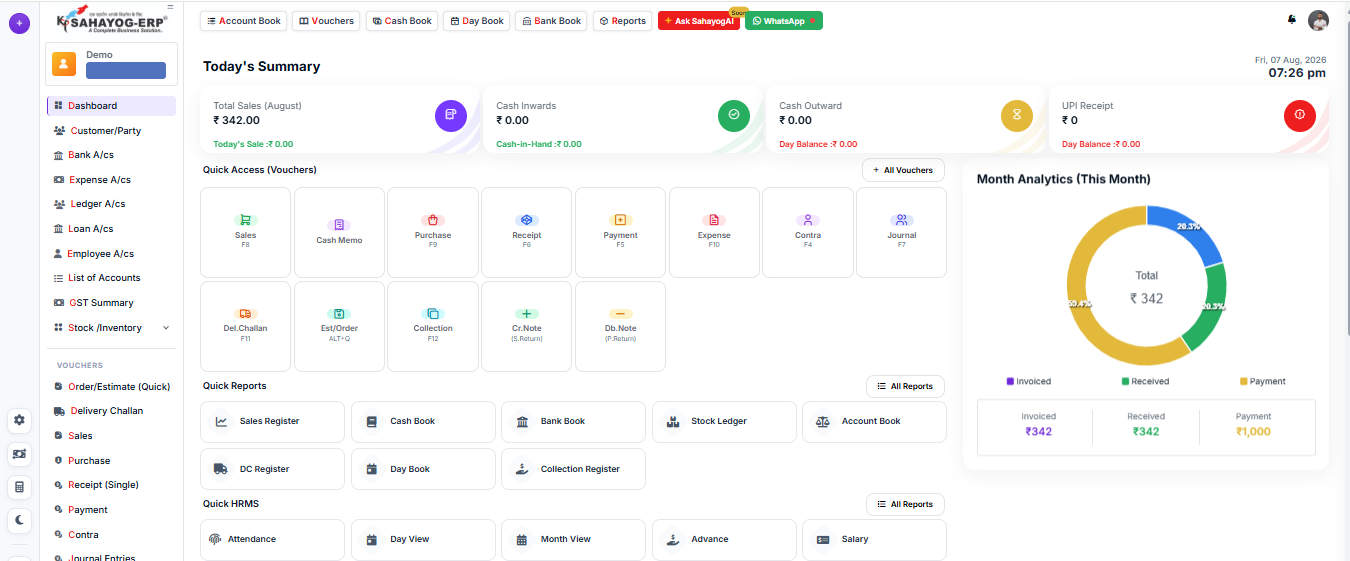Viewport: 1350px width, 561px height.
Task: Open the Attendance HRMS card
Action: click(272, 539)
